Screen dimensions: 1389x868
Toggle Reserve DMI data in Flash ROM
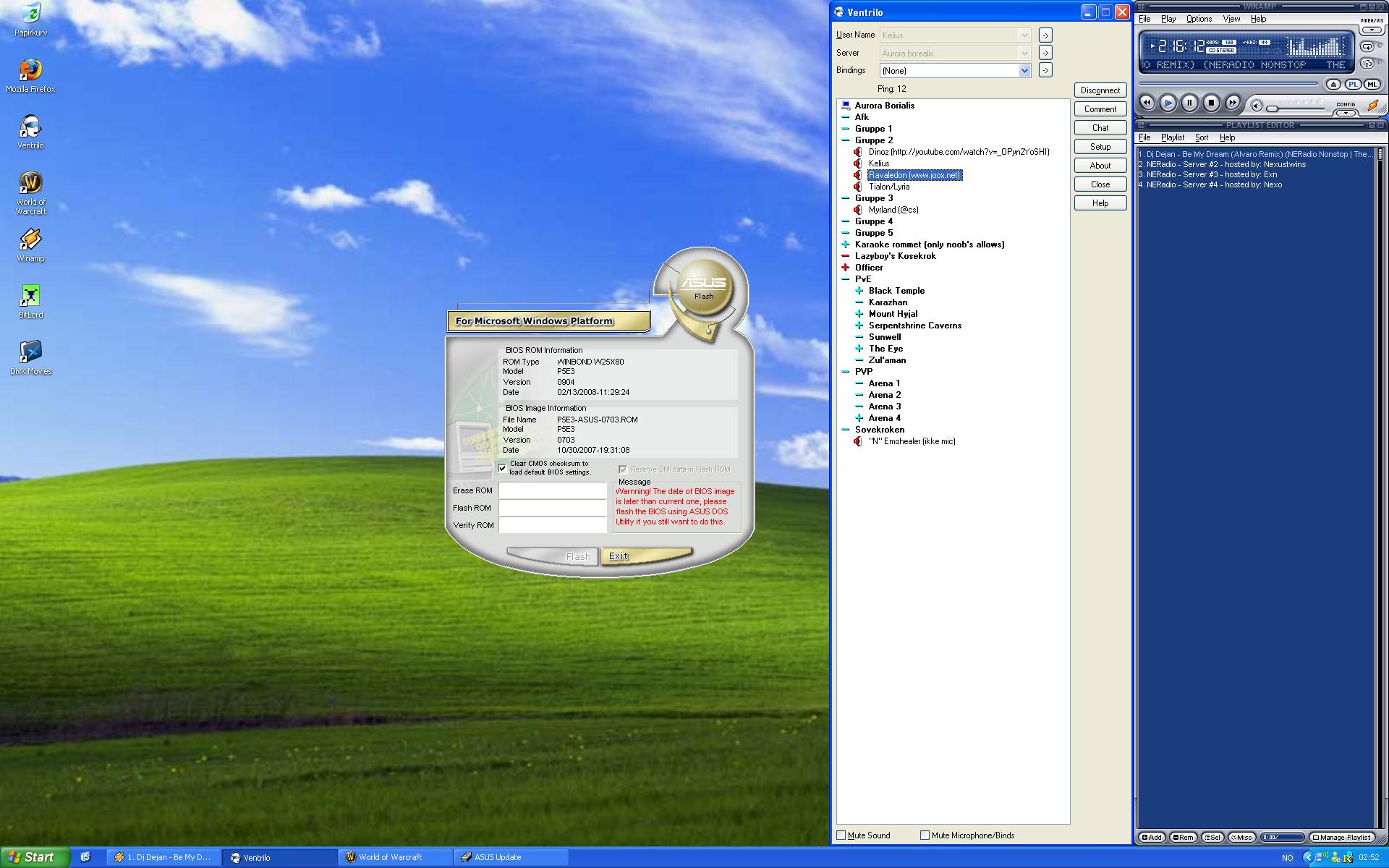623,469
